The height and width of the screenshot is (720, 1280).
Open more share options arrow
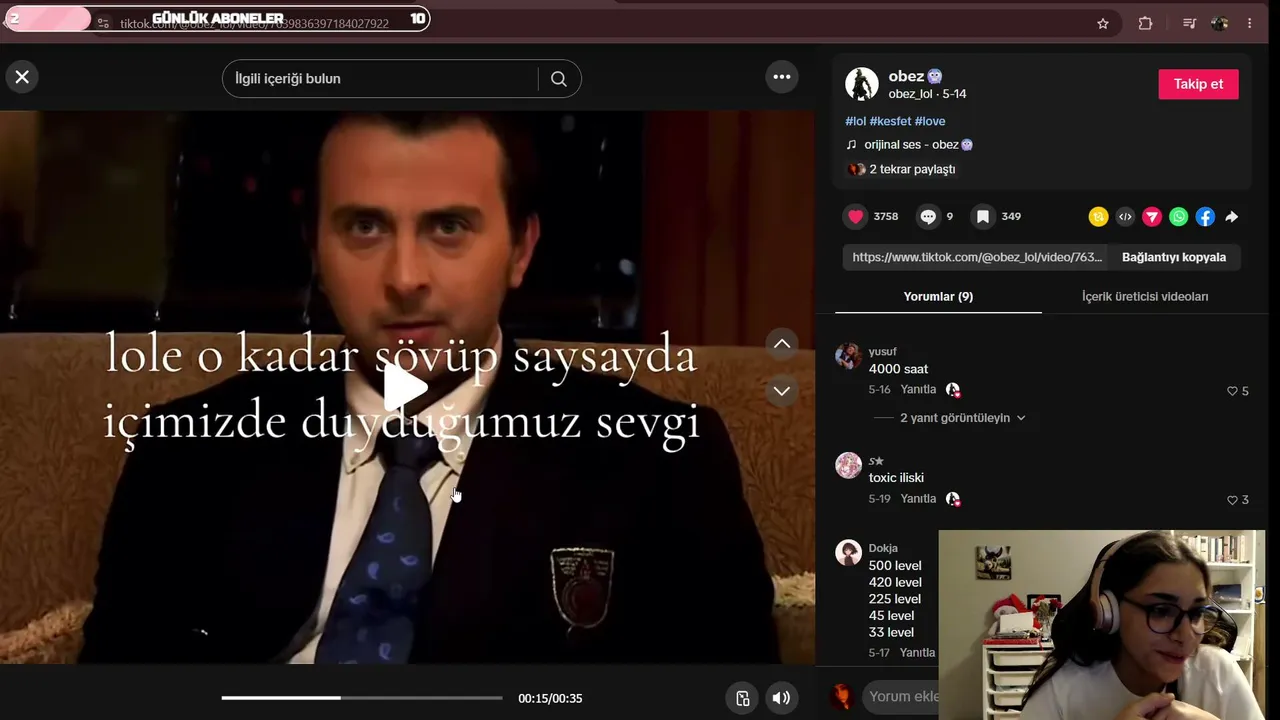point(1232,217)
